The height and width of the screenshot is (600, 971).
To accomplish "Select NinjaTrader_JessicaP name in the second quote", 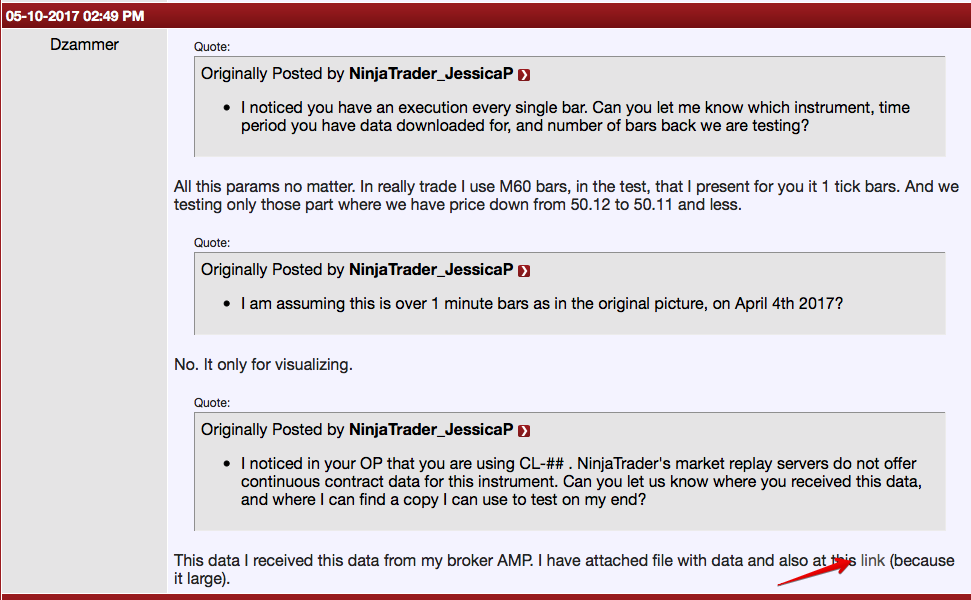I will tap(431, 270).
